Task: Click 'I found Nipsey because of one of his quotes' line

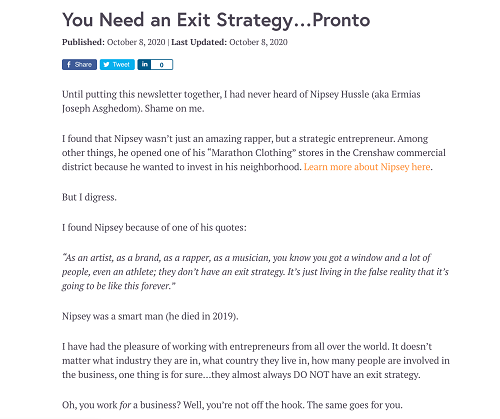Action: pos(154,228)
